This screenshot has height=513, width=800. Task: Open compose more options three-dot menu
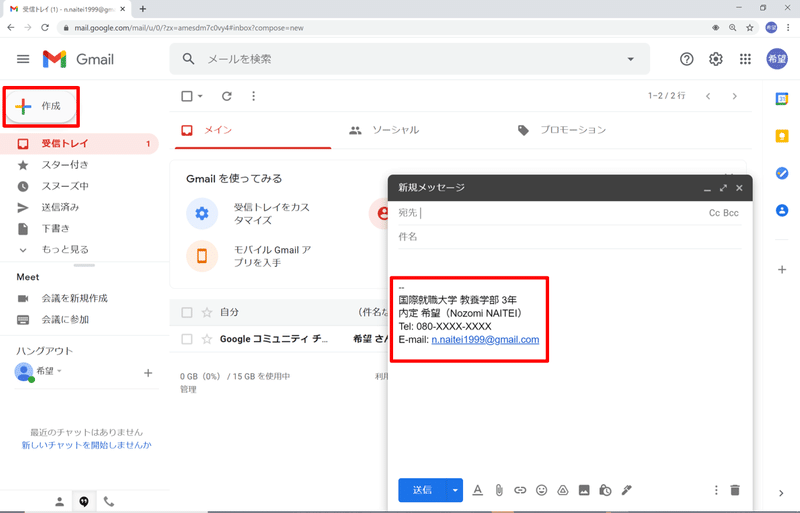716,490
